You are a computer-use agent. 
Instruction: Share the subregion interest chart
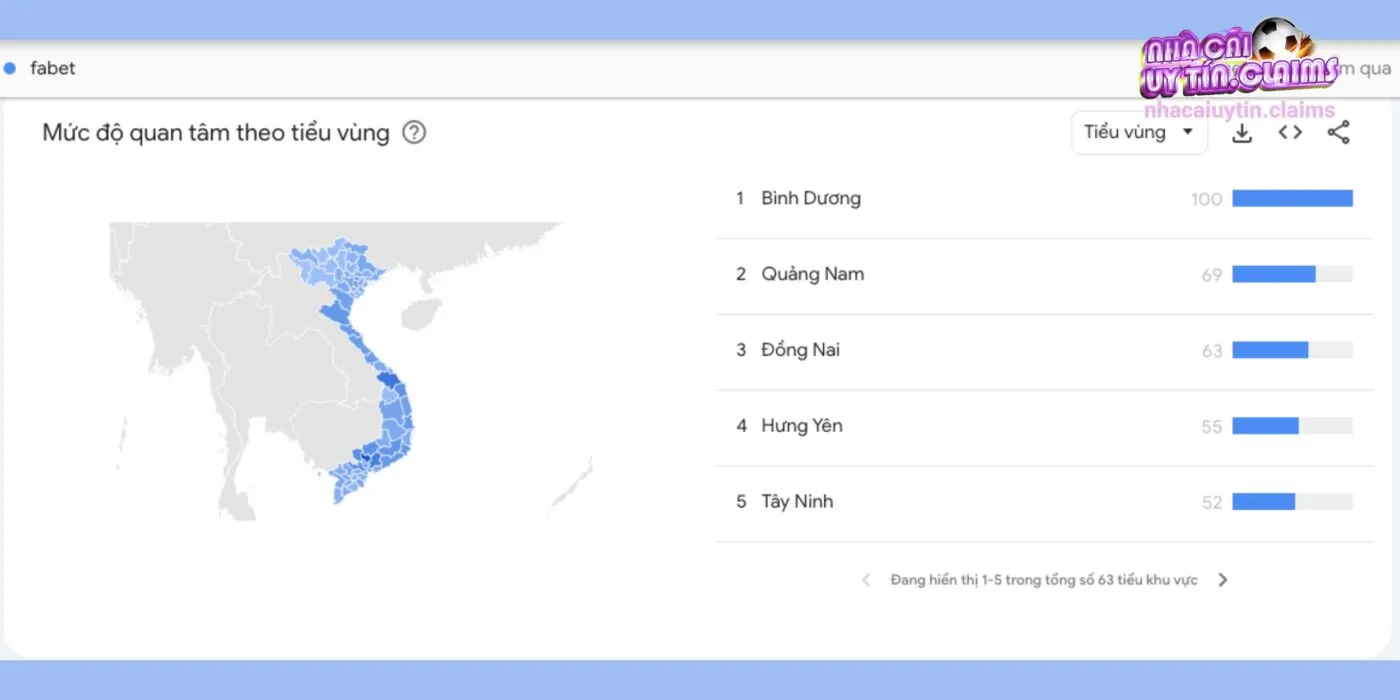[x=1338, y=132]
